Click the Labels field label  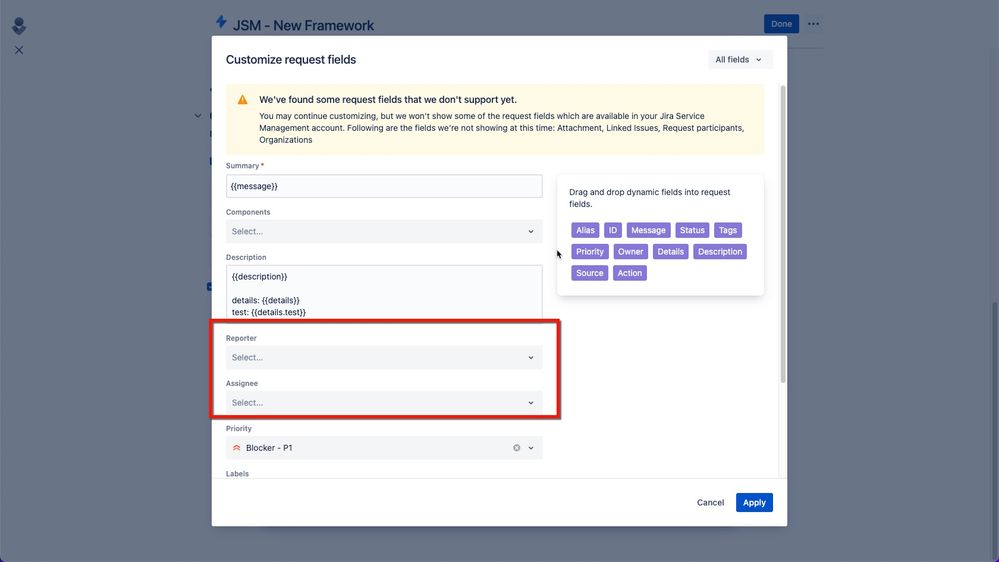237,473
